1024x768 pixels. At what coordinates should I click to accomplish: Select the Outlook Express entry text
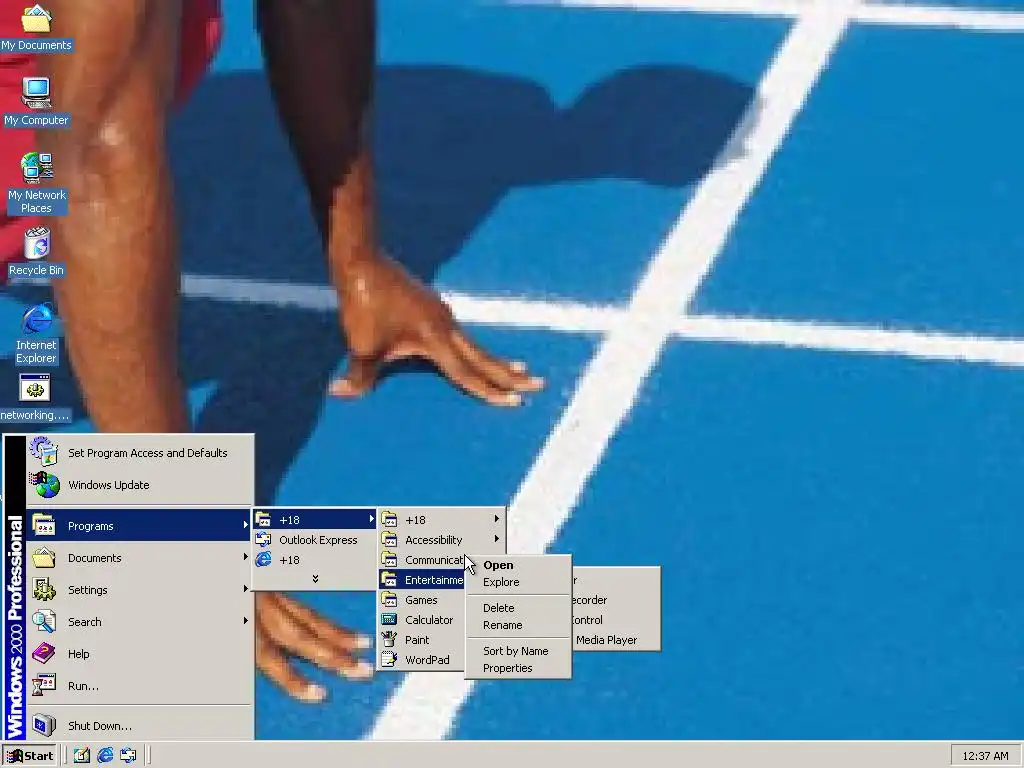coord(318,540)
